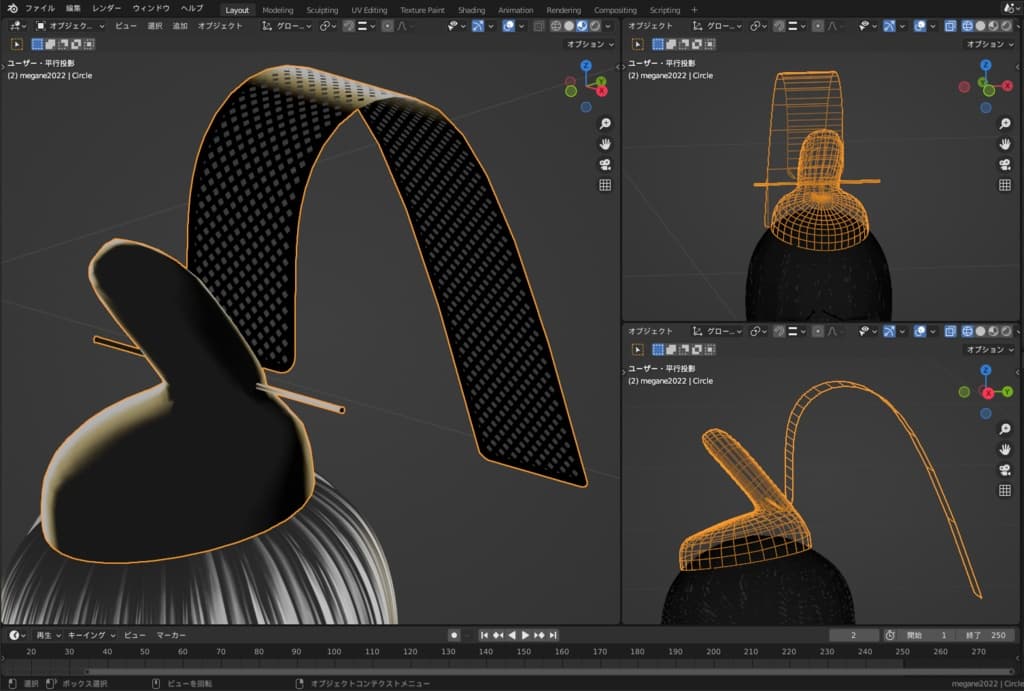Toggle X-ray display in the top-right viewport
The height and width of the screenshot is (691, 1024).
pos(951,26)
